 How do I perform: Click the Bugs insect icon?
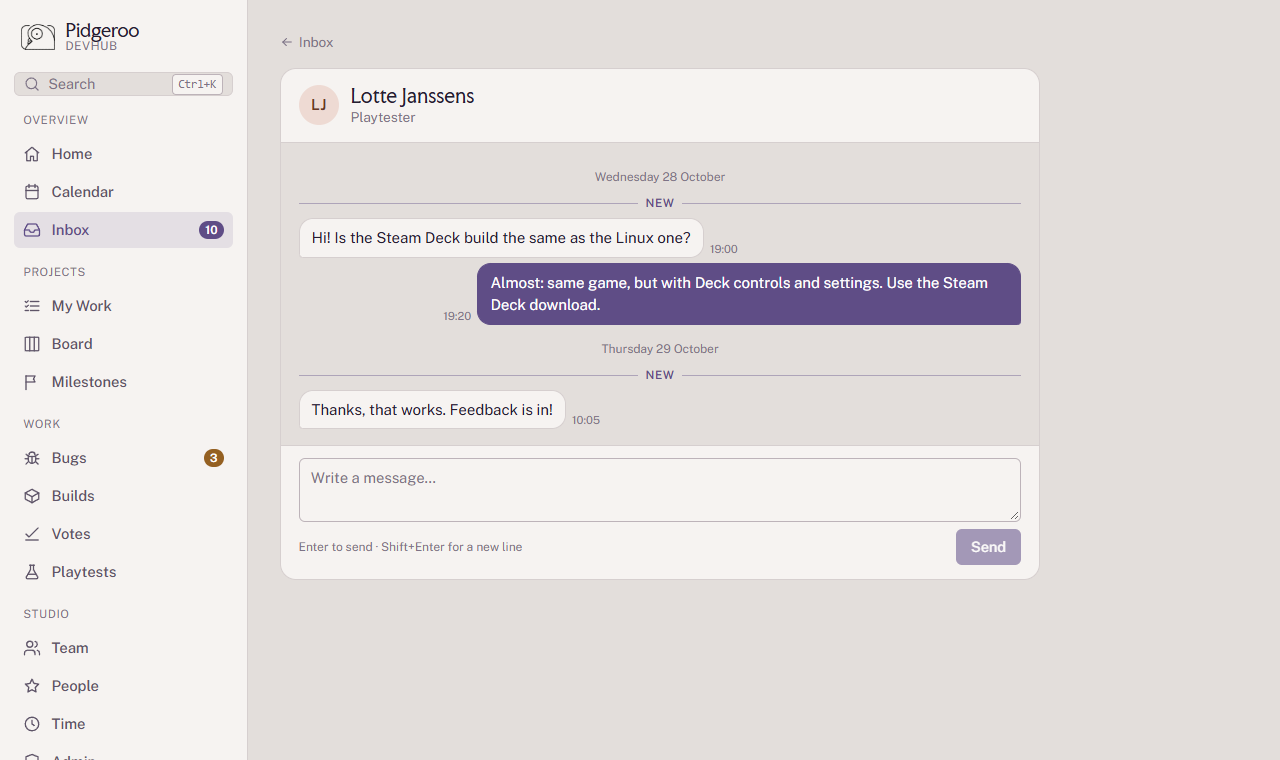pyautogui.click(x=32, y=458)
